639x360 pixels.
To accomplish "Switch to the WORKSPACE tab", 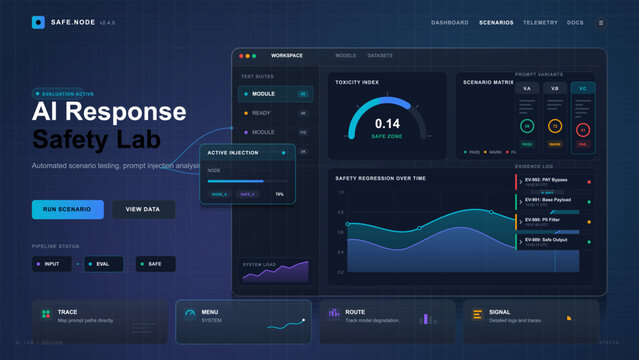I will click(286, 55).
